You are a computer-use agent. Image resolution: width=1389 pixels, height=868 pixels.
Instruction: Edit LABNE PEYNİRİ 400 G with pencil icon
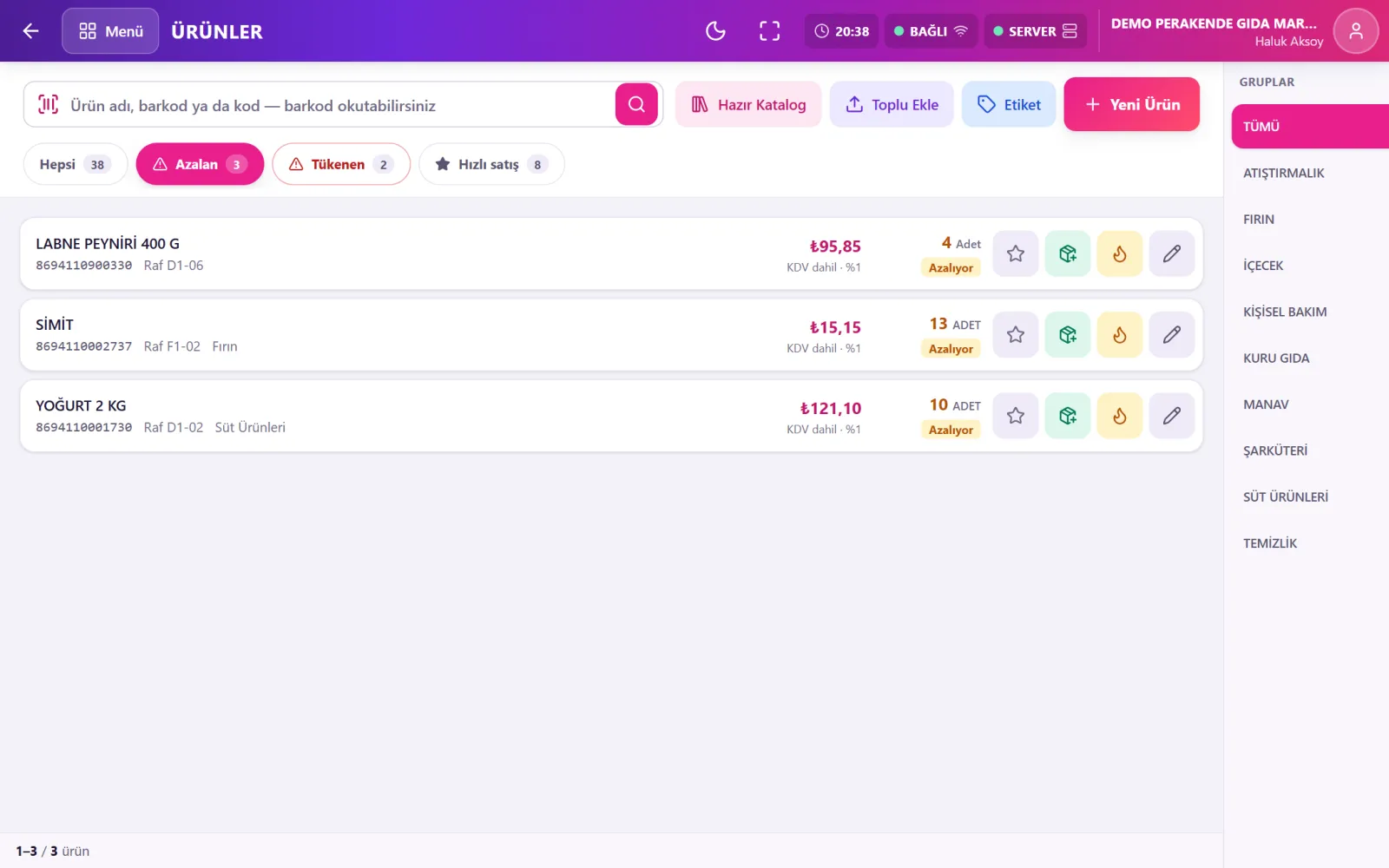pos(1172,253)
